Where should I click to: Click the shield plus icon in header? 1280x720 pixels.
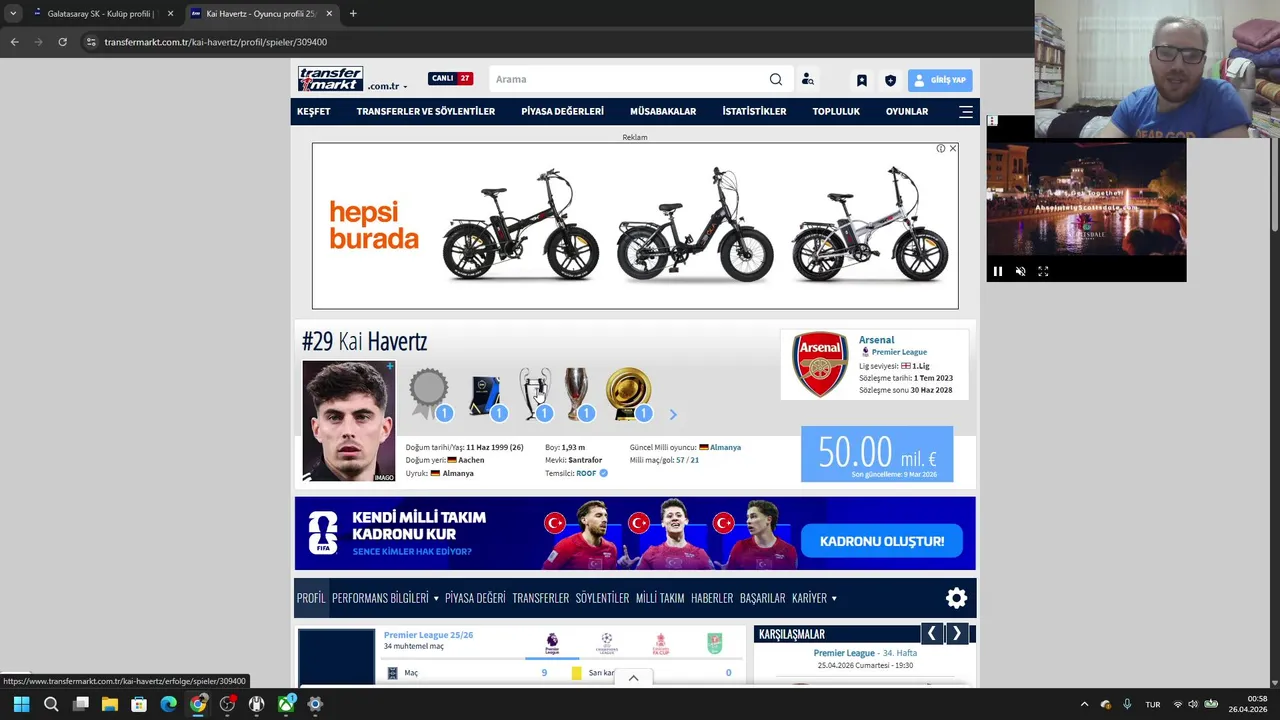(x=890, y=80)
